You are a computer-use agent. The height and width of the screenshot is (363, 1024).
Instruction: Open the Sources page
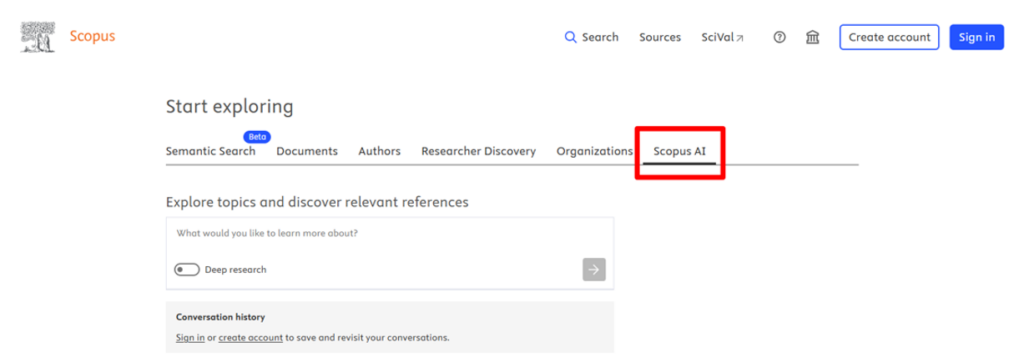(x=660, y=37)
